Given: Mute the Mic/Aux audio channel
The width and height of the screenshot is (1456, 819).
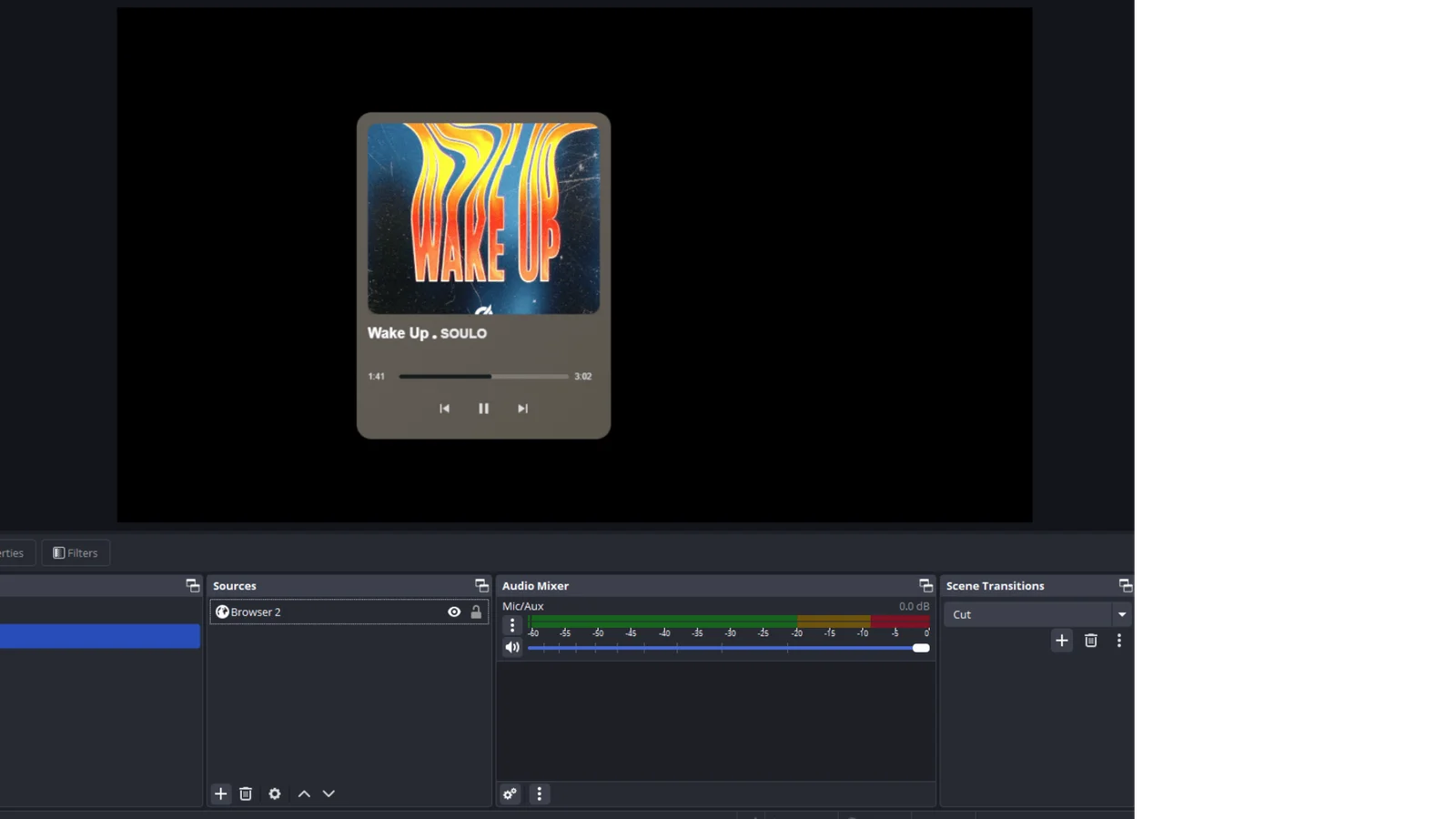Looking at the screenshot, I should pos(512,648).
